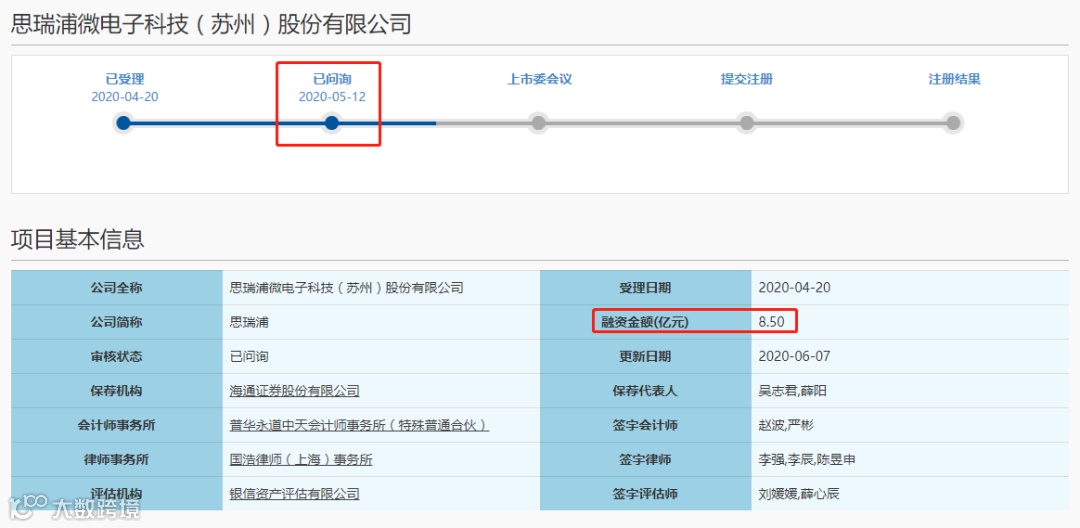Click the 2020-04-20 受理日期 table value
The height and width of the screenshot is (528, 1080).
pyautogui.click(x=794, y=288)
